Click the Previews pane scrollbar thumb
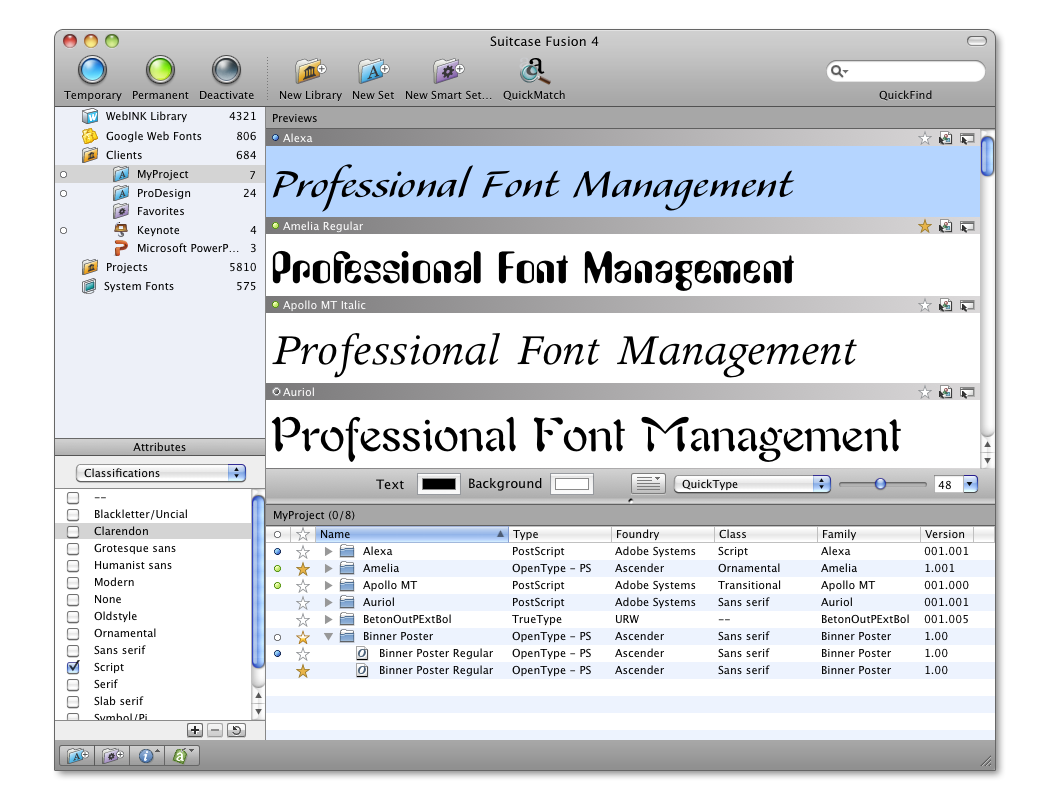This screenshot has width=1050, height=800. point(987,156)
